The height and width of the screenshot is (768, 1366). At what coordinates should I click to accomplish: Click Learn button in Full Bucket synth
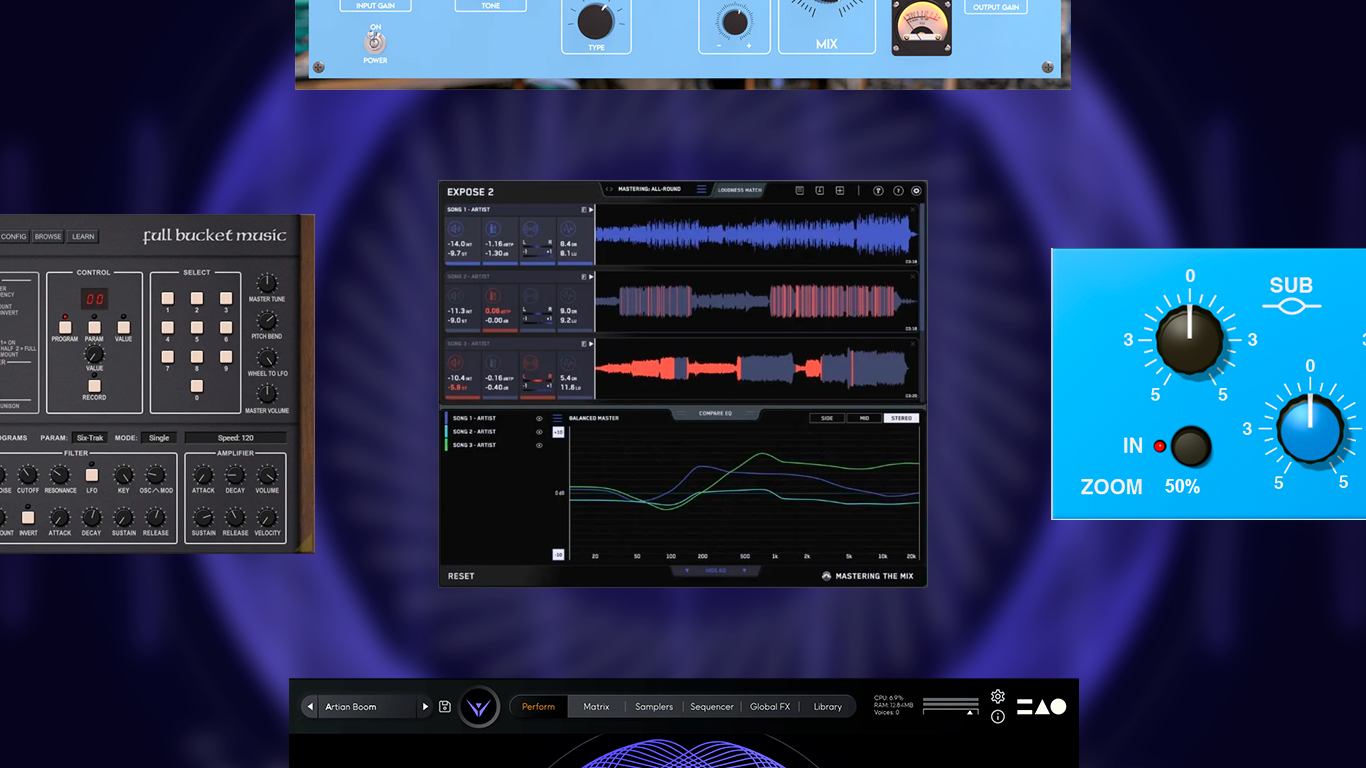pos(83,237)
